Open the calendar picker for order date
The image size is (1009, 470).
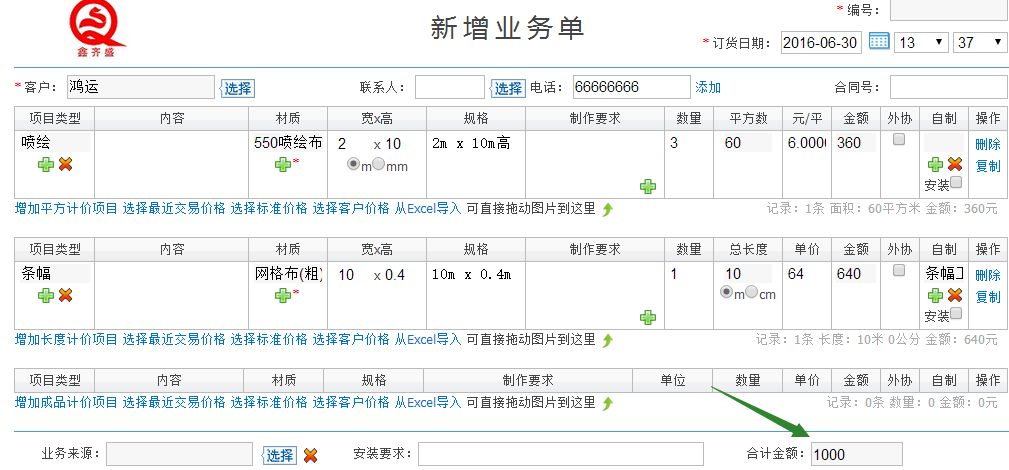pos(879,42)
